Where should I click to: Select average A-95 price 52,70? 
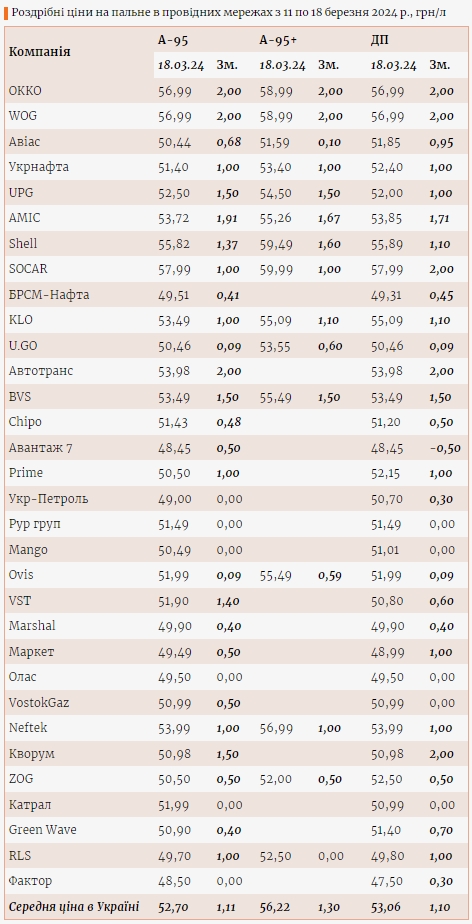click(174, 908)
